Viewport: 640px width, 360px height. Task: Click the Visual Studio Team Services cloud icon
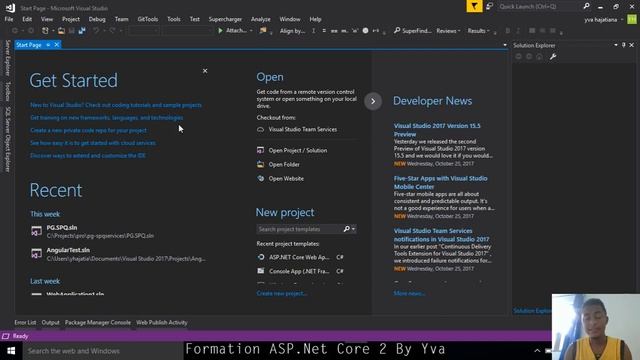click(260, 129)
